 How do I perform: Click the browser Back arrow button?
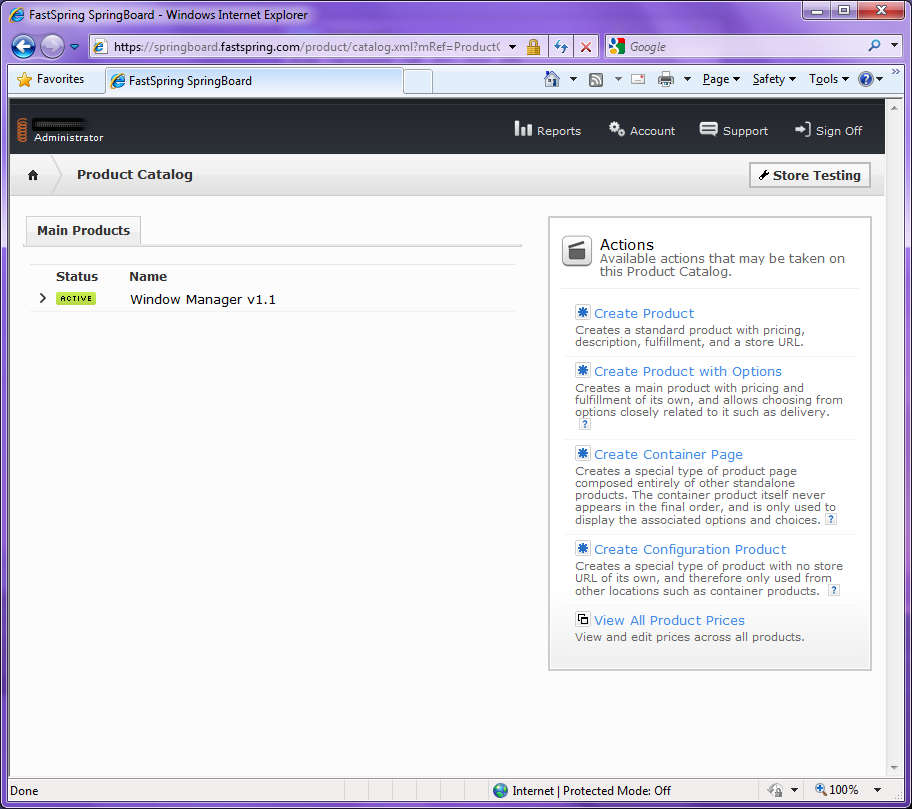pos(23,47)
